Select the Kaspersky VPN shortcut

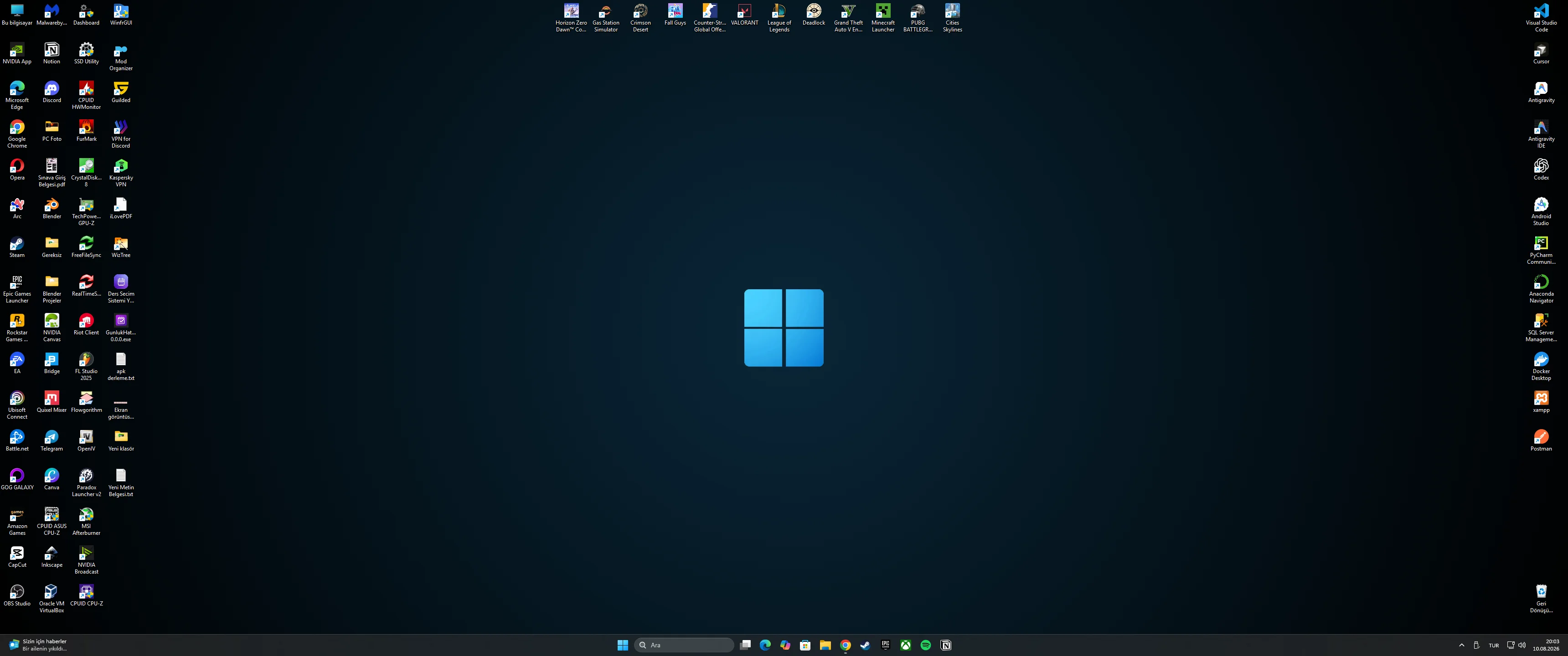tap(121, 173)
